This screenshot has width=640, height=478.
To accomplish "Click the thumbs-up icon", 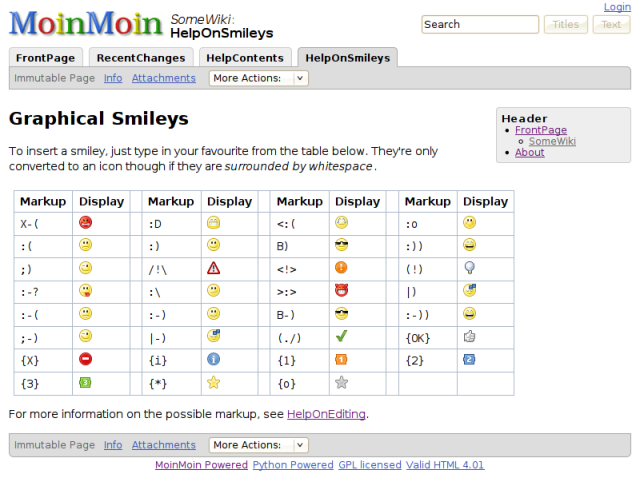I will (470, 337).
